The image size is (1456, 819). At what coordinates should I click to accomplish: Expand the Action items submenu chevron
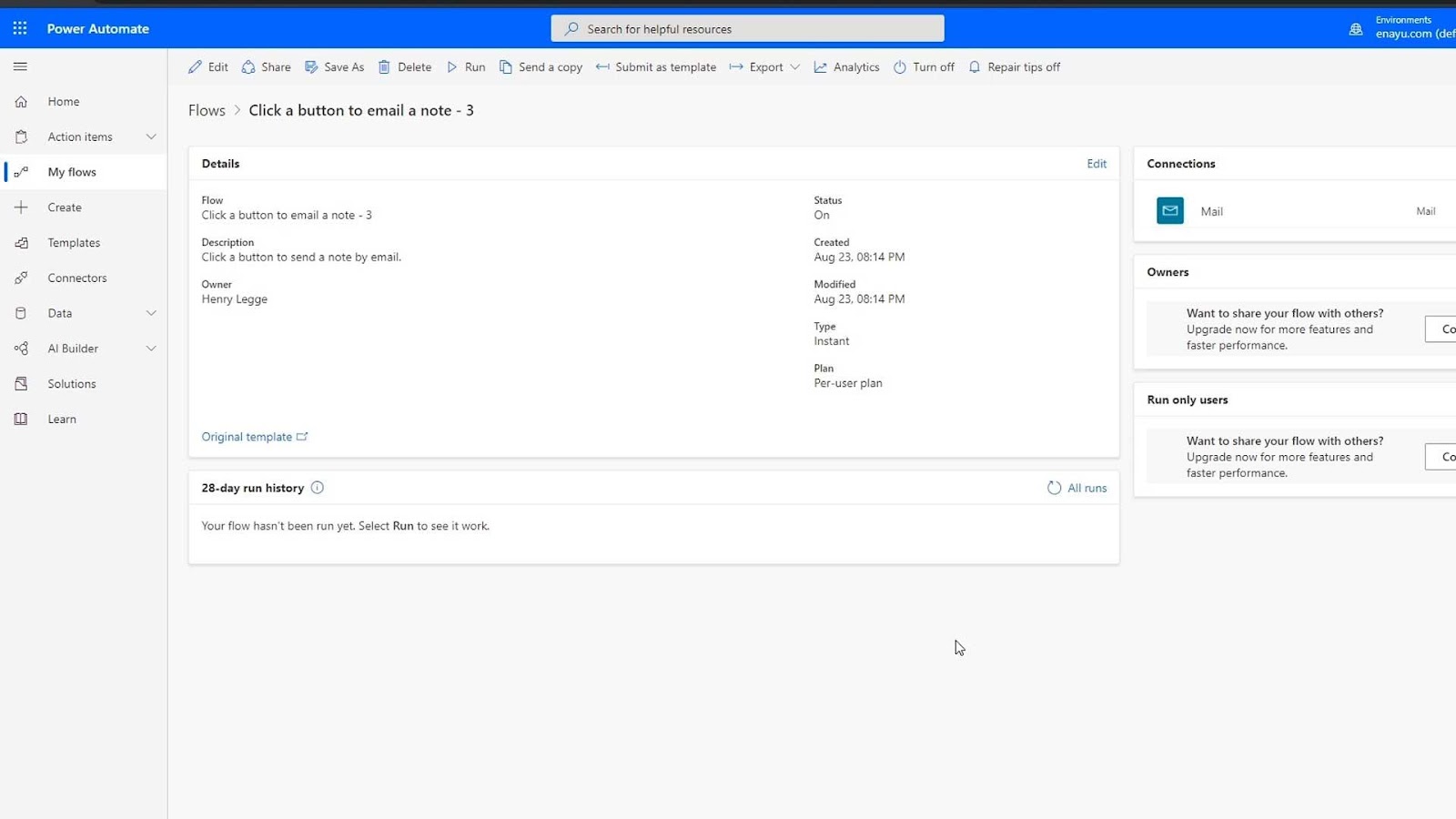151,137
